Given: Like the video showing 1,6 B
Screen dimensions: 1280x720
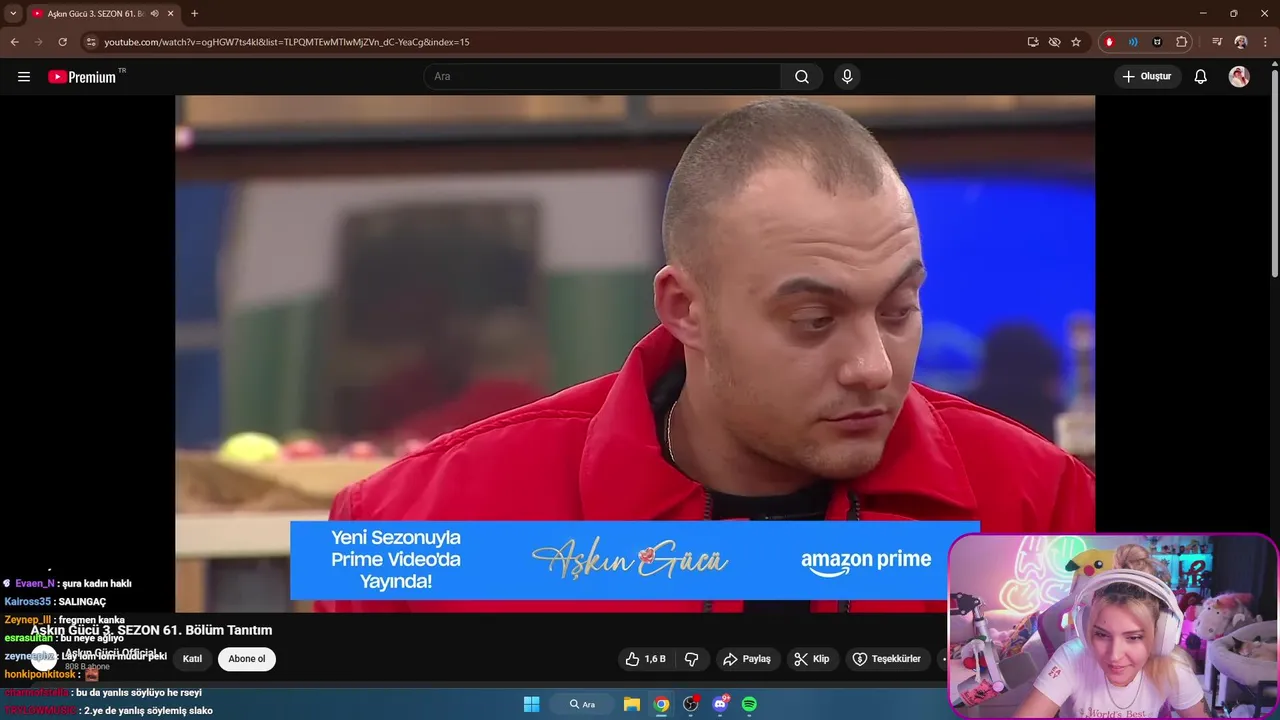Looking at the screenshot, I should point(646,659).
